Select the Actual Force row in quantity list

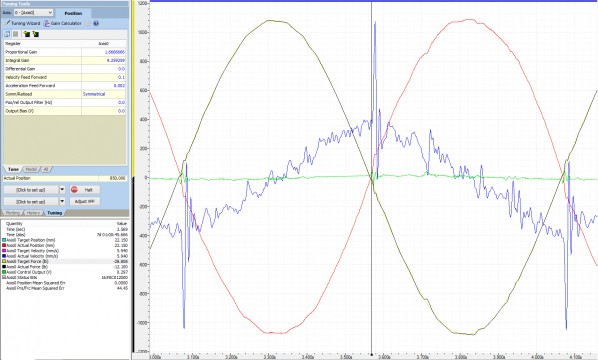pos(65,267)
